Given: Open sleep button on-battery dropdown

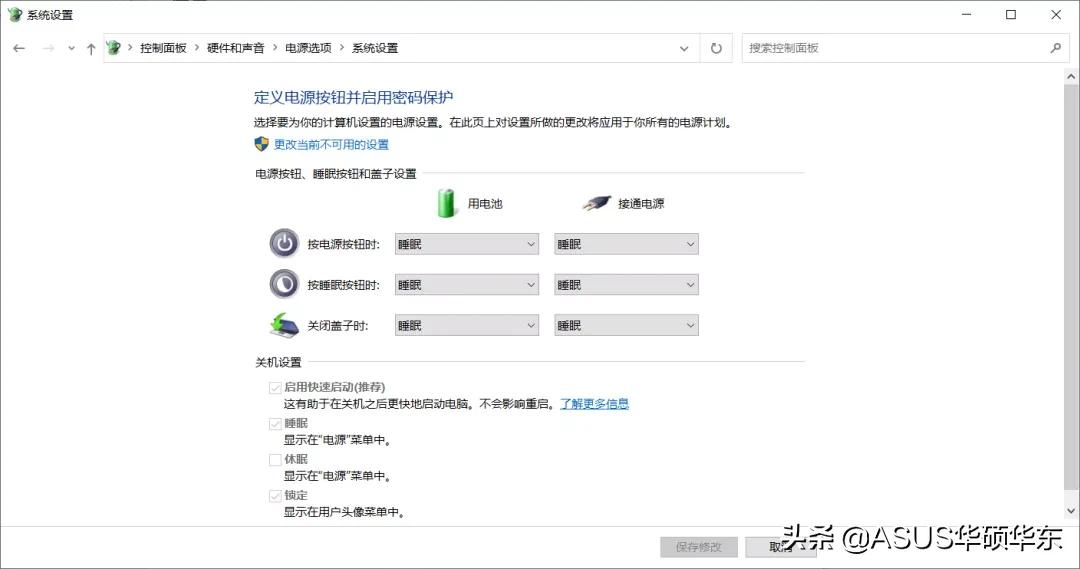Looking at the screenshot, I should [x=466, y=284].
